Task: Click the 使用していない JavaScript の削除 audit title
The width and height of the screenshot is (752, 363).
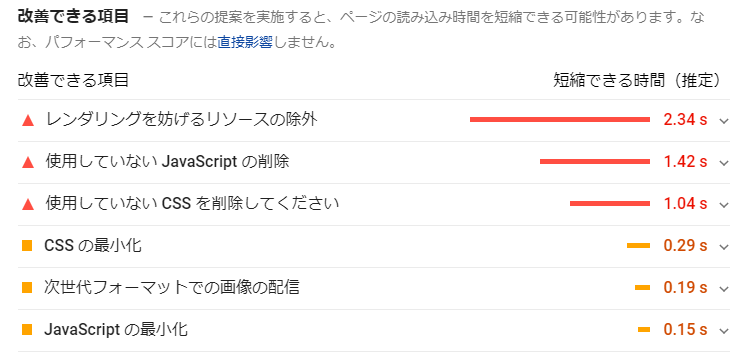Action: point(167,162)
